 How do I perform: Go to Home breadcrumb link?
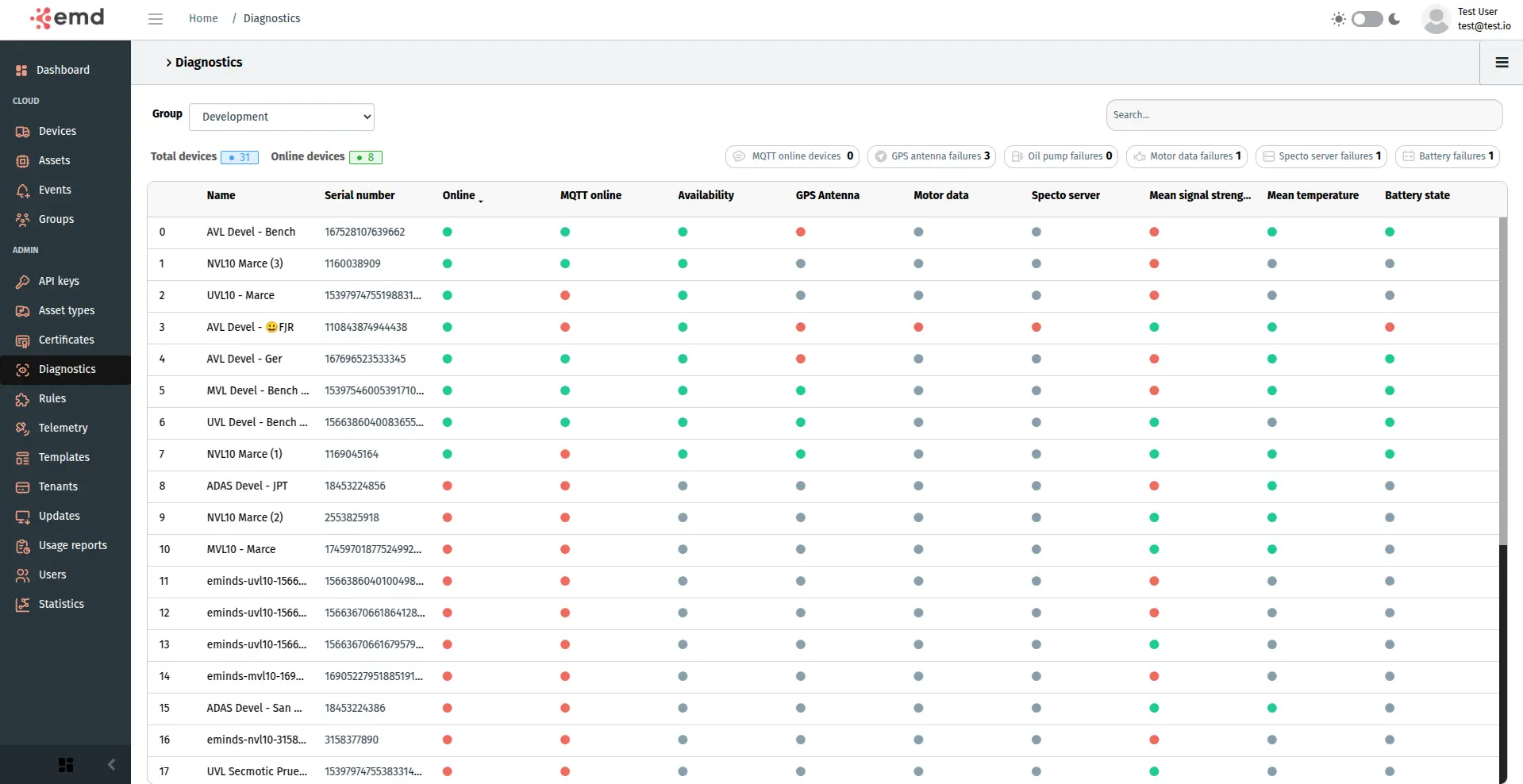pos(203,18)
